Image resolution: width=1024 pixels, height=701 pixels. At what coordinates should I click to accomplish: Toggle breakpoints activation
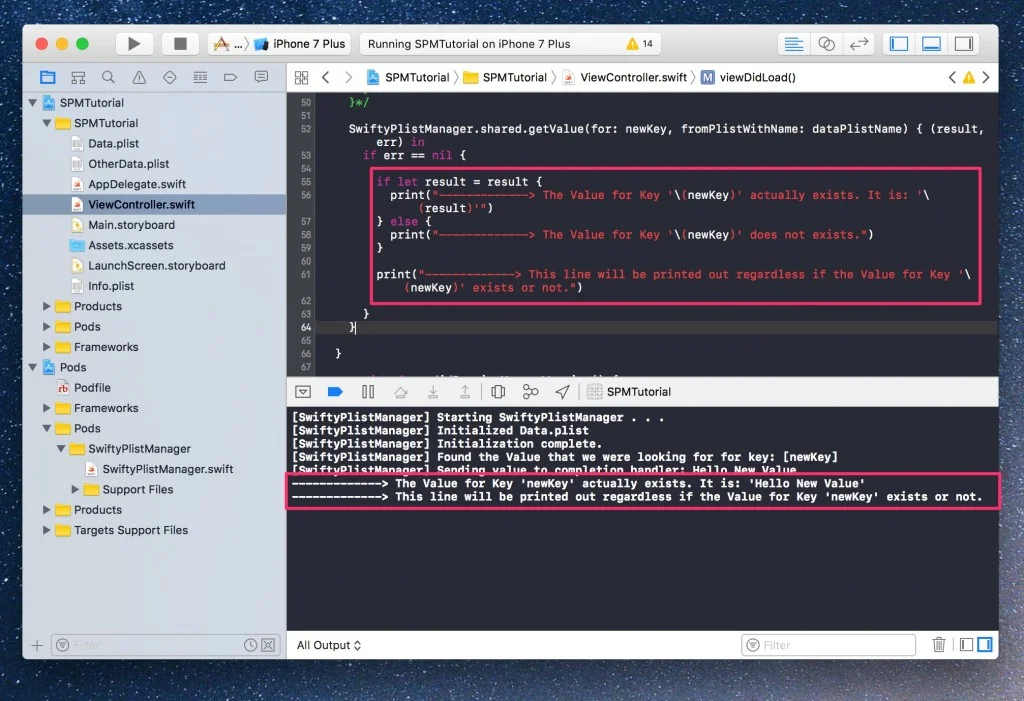pyautogui.click(x=335, y=391)
